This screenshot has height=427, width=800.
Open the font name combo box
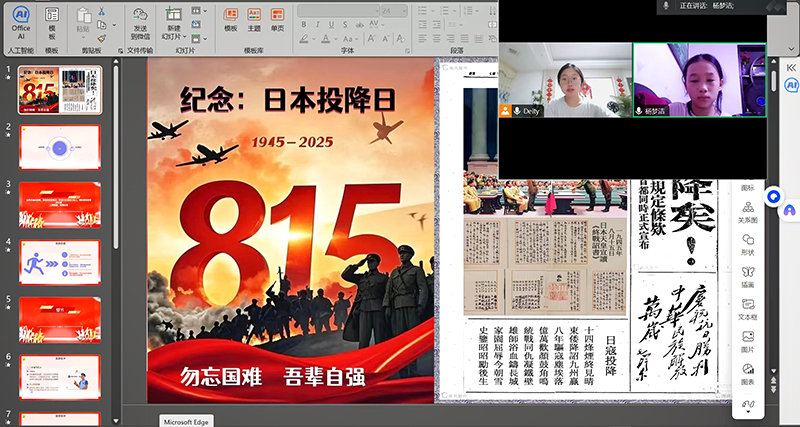point(339,11)
